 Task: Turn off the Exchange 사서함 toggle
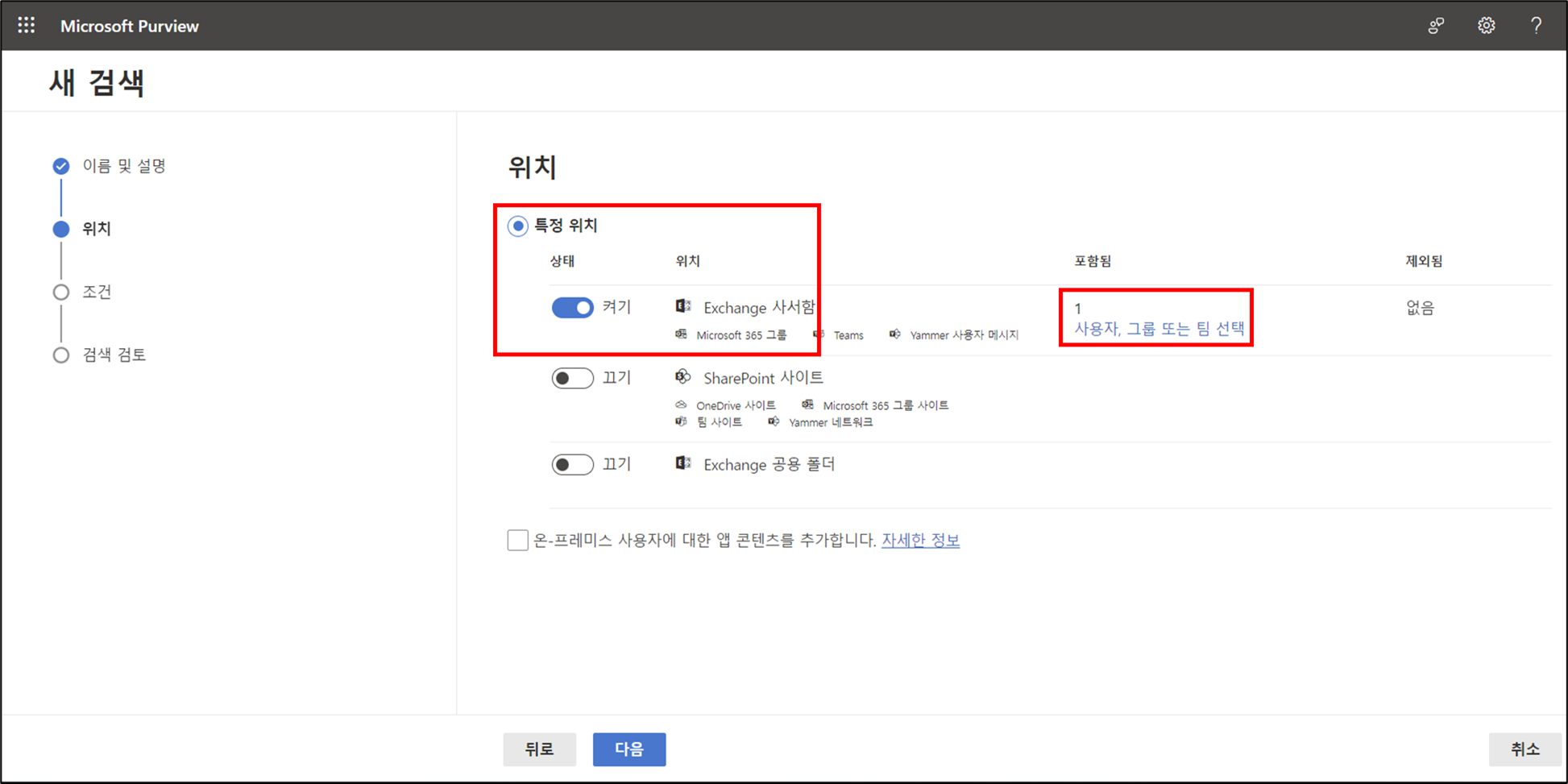click(x=572, y=307)
